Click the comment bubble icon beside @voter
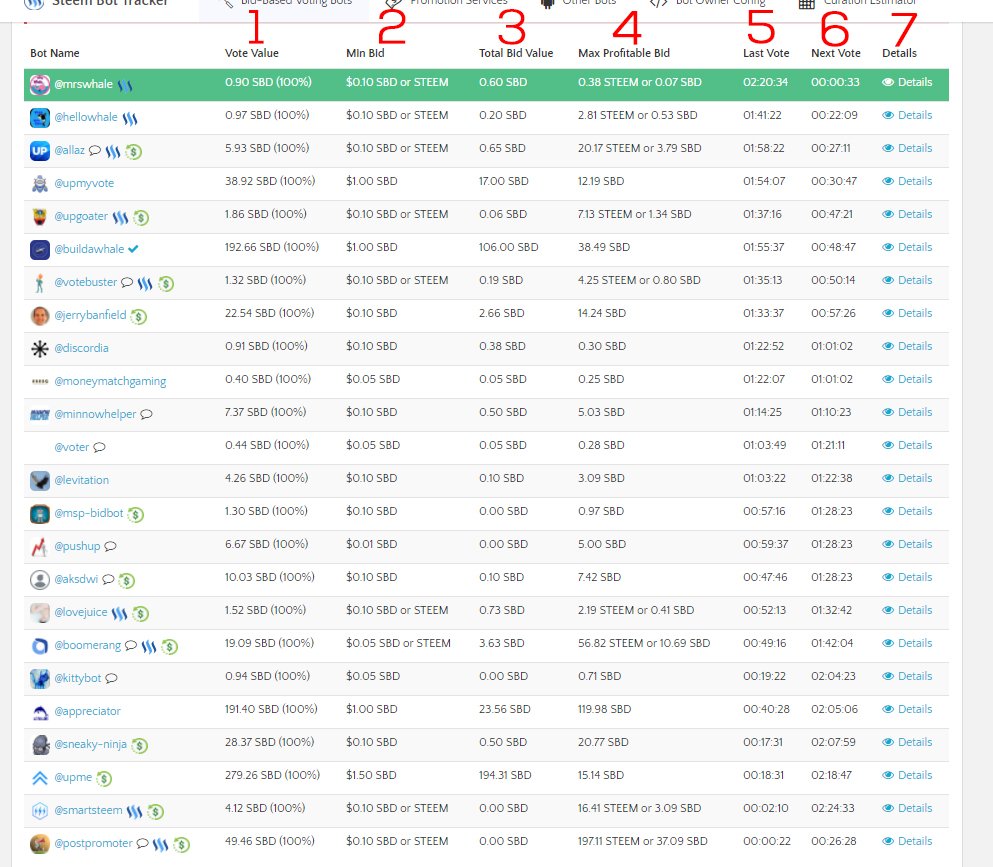Viewport: 993px width, 867px height. coord(99,447)
